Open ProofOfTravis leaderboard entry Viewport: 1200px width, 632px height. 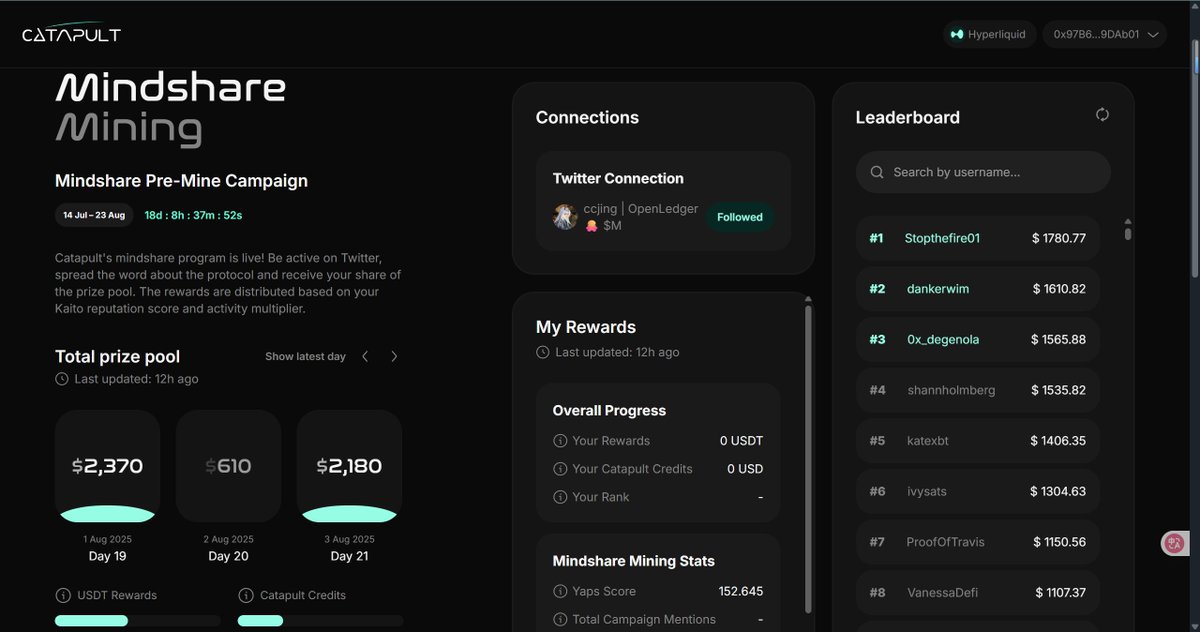pos(978,542)
